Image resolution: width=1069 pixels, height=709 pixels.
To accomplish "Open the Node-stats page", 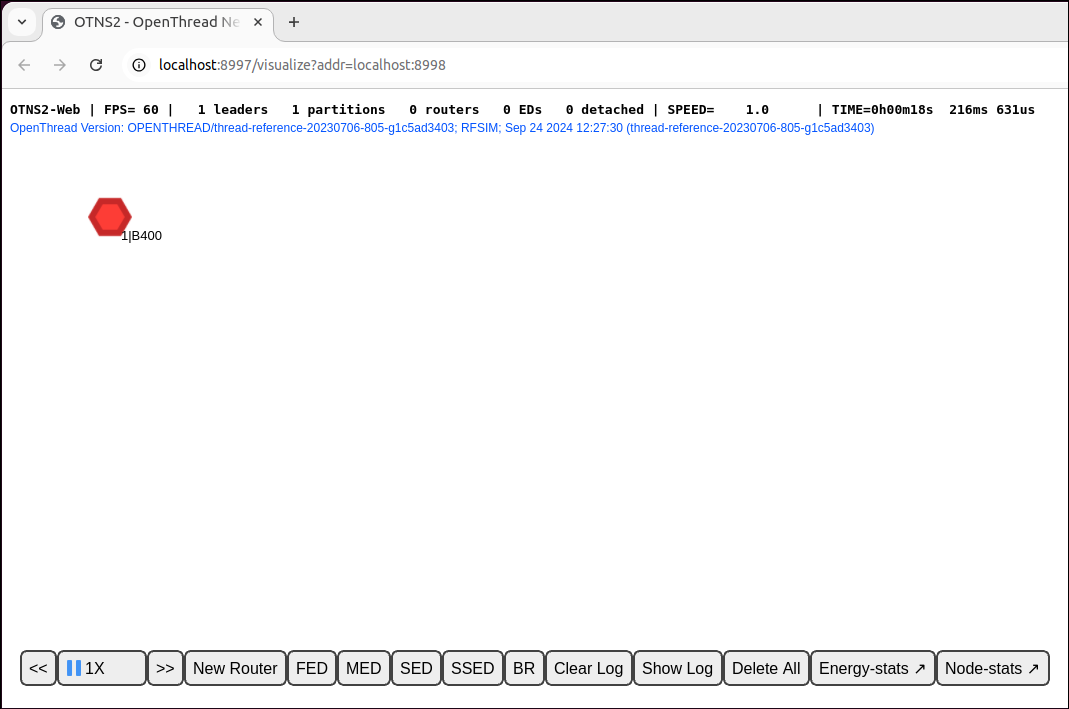I will click(992, 668).
